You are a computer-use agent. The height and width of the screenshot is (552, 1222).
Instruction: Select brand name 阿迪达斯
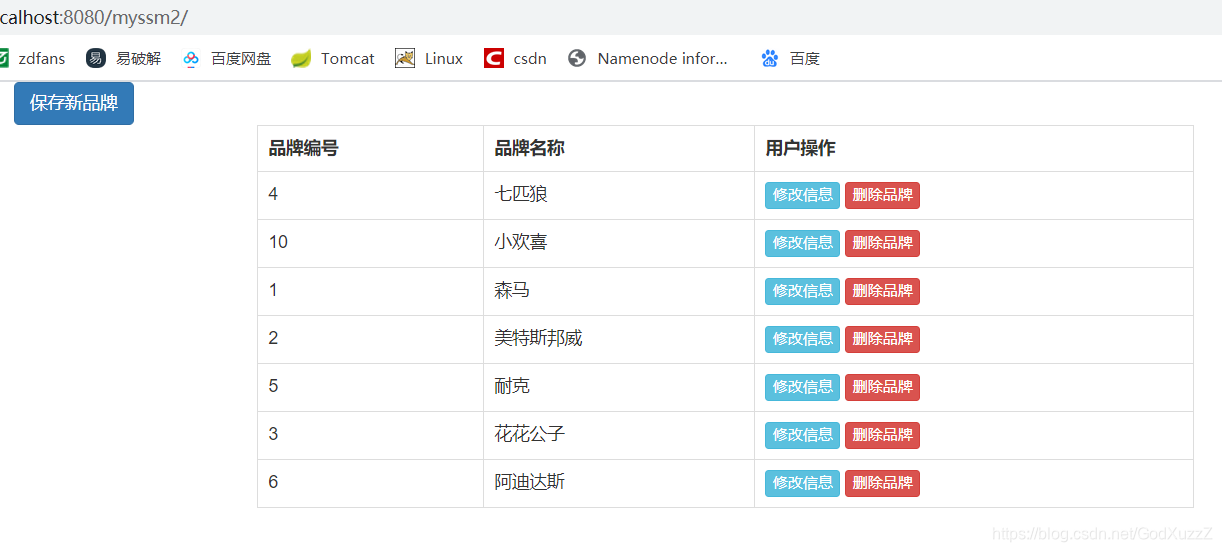click(530, 482)
